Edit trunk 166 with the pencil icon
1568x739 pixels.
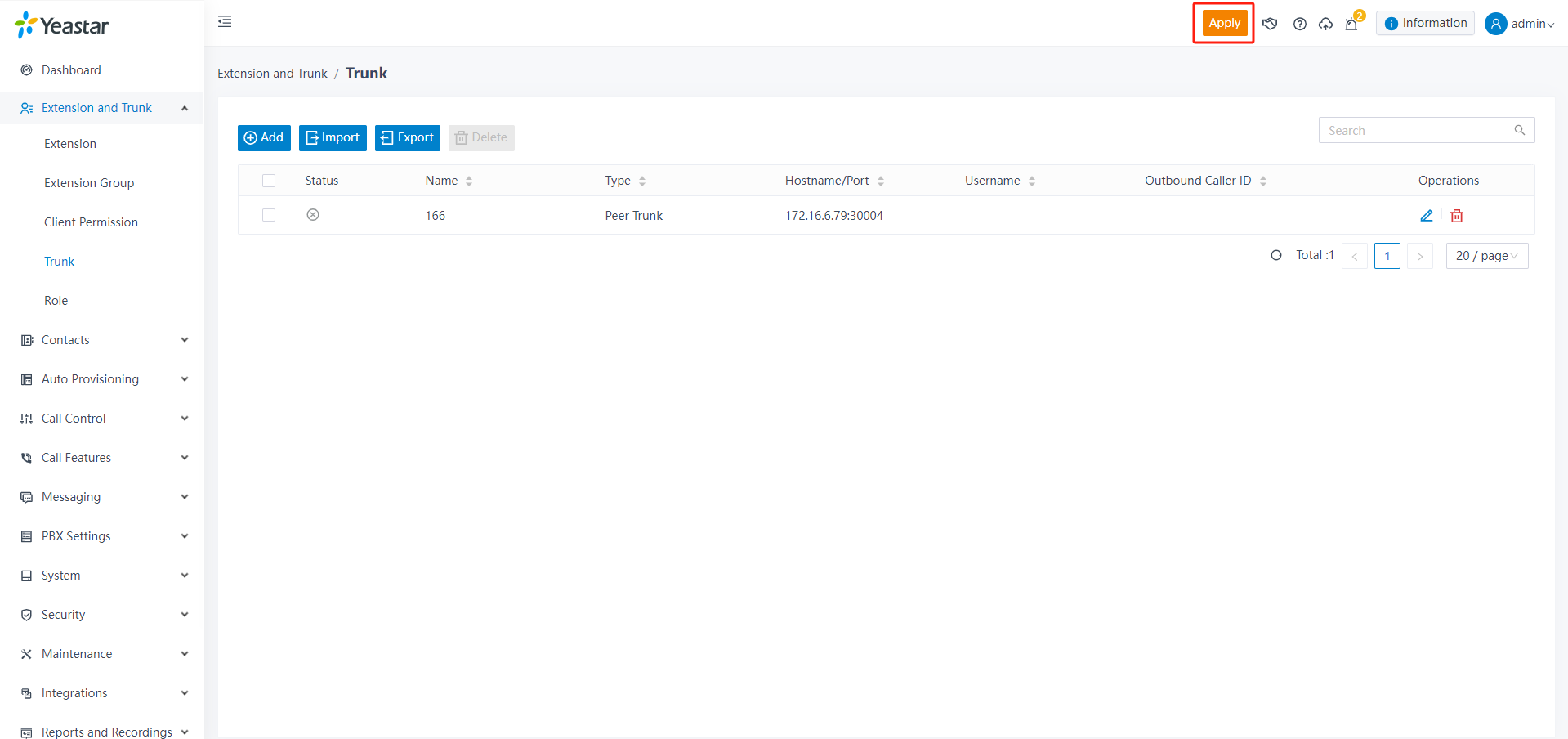[1427, 216]
